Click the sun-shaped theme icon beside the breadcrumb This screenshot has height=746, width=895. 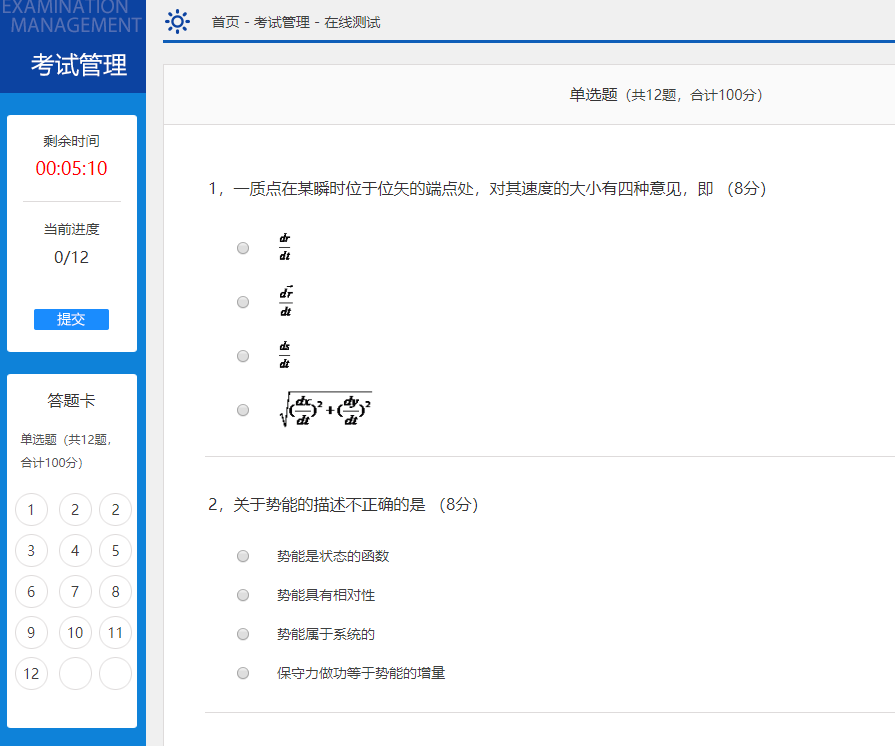pos(178,21)
